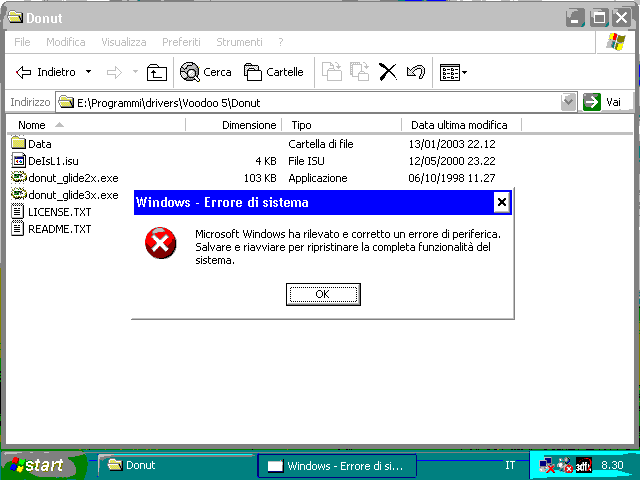Sort by the Tipo column header
Screen dimensions: 640x480
(342, 125)
